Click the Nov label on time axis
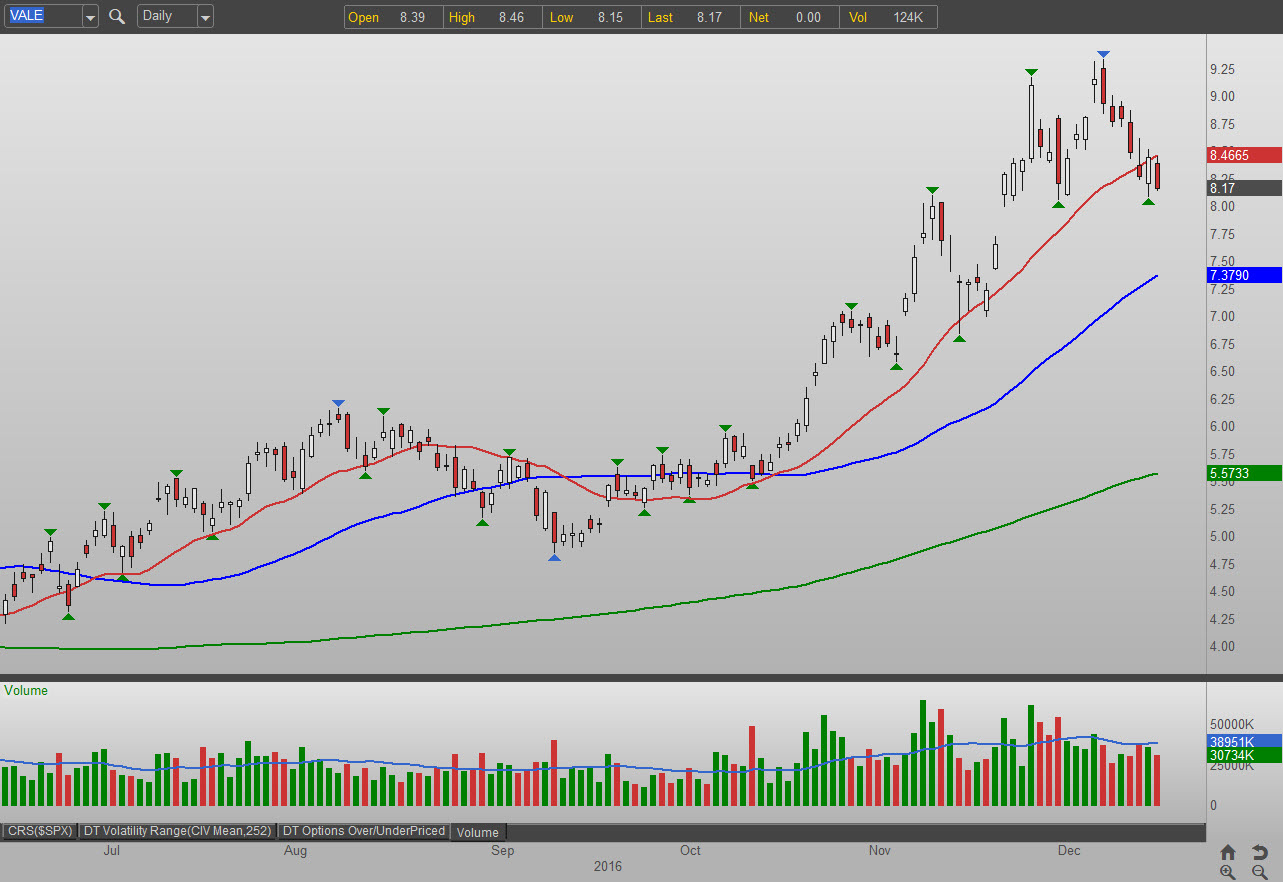The image size is (1283, 882). coord(879,851)
